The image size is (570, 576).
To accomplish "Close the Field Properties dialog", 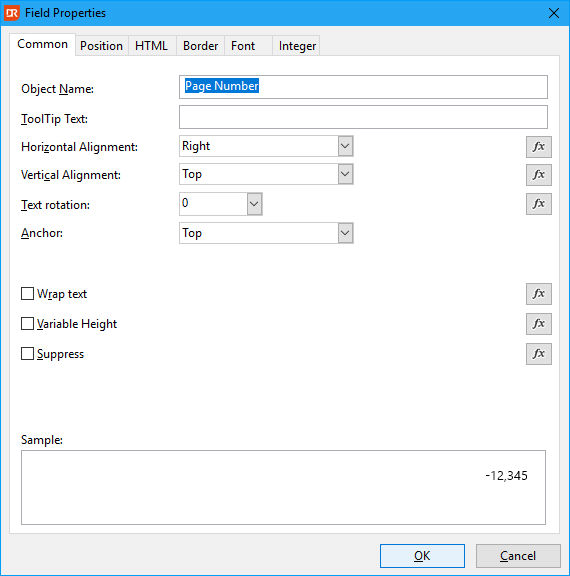I will 554,13.
